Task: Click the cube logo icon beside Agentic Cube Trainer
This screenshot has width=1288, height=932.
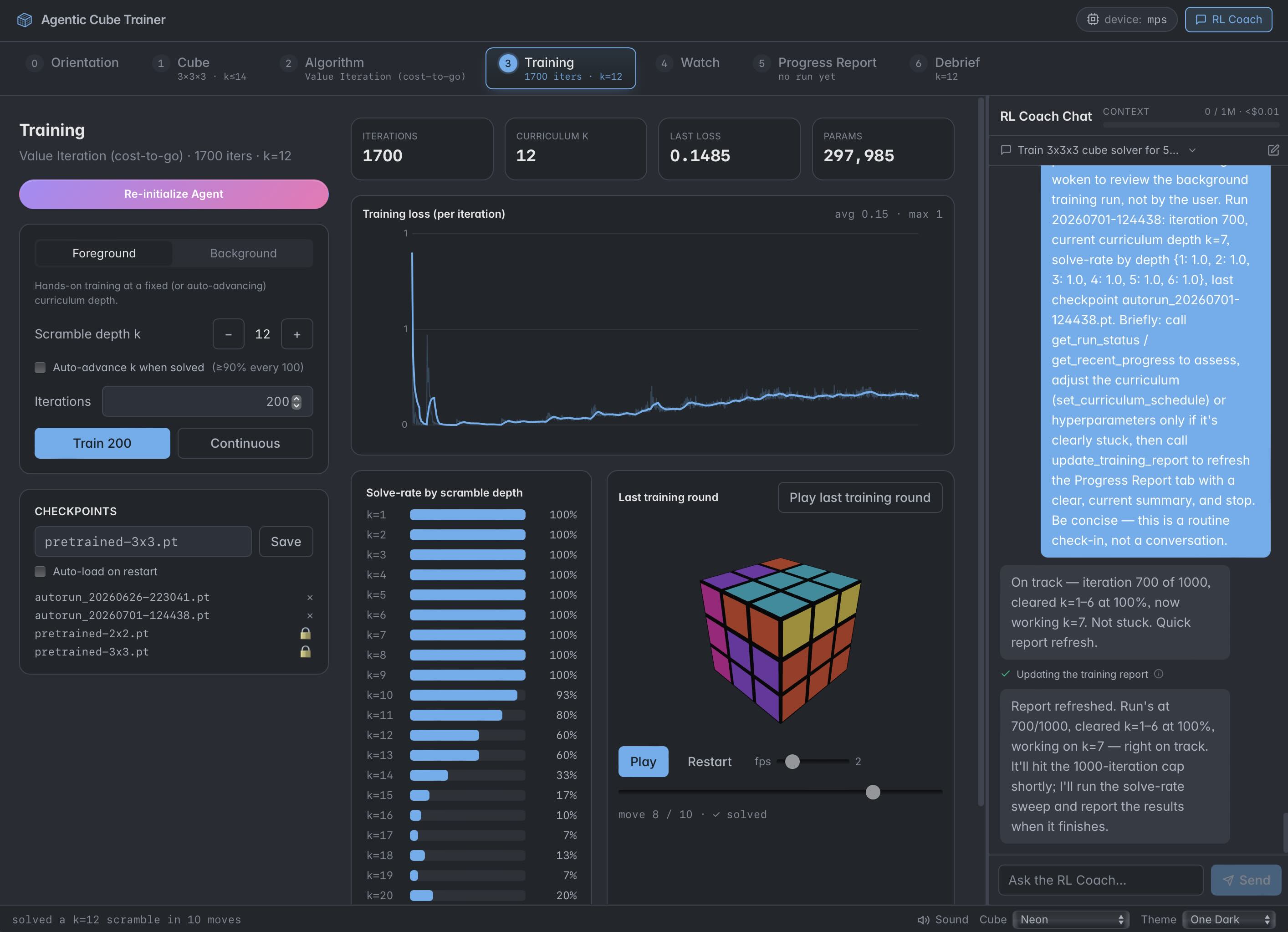Action: coord(25,20)
